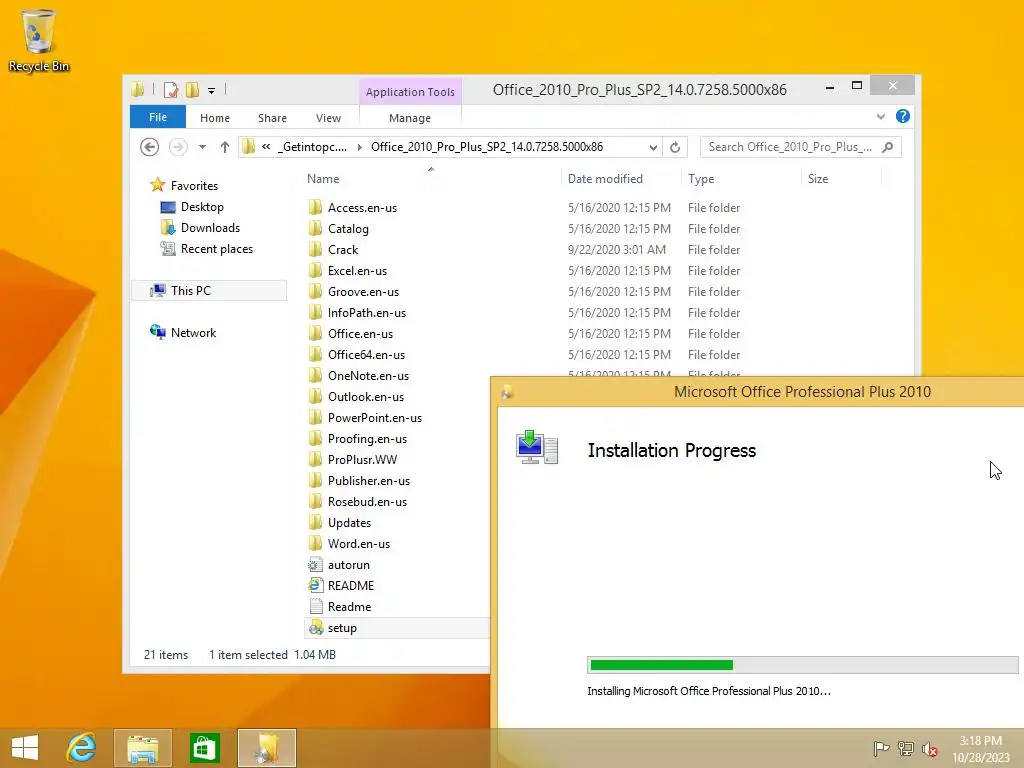The height and width of the screenshot is (768, 1024).
Task: Select the Office.en-us folder icon
Action: (x=315, y=334)
